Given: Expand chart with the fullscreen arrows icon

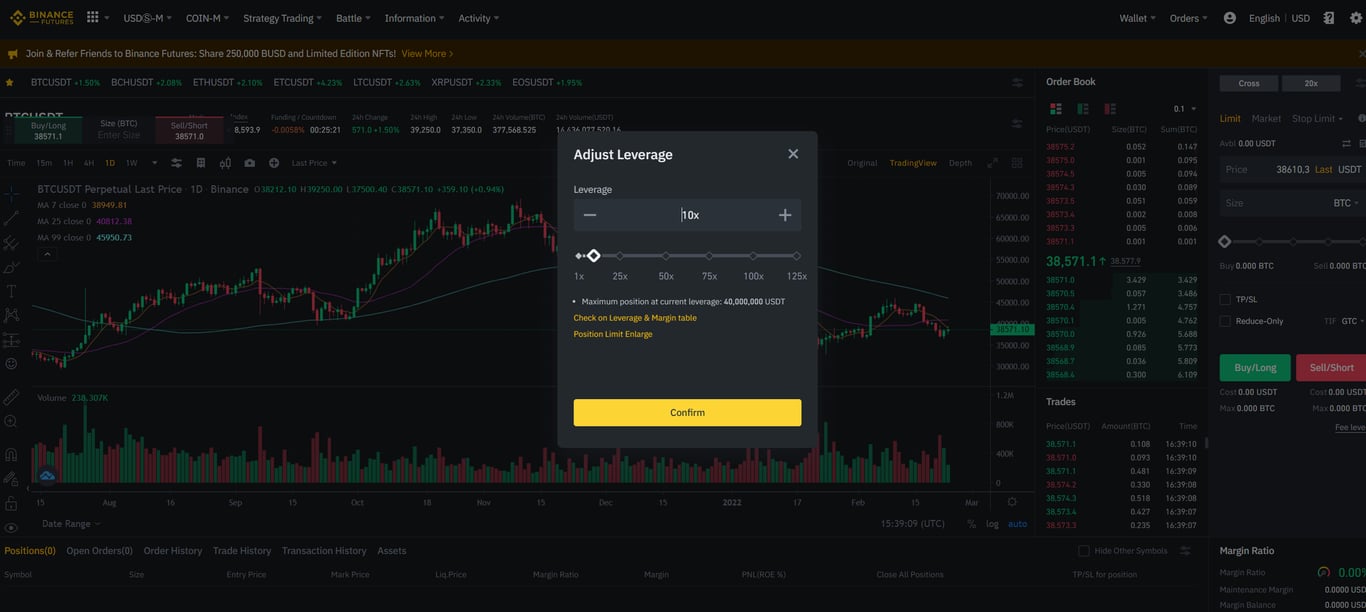Looking at the screenshot, I should [992, 163].
